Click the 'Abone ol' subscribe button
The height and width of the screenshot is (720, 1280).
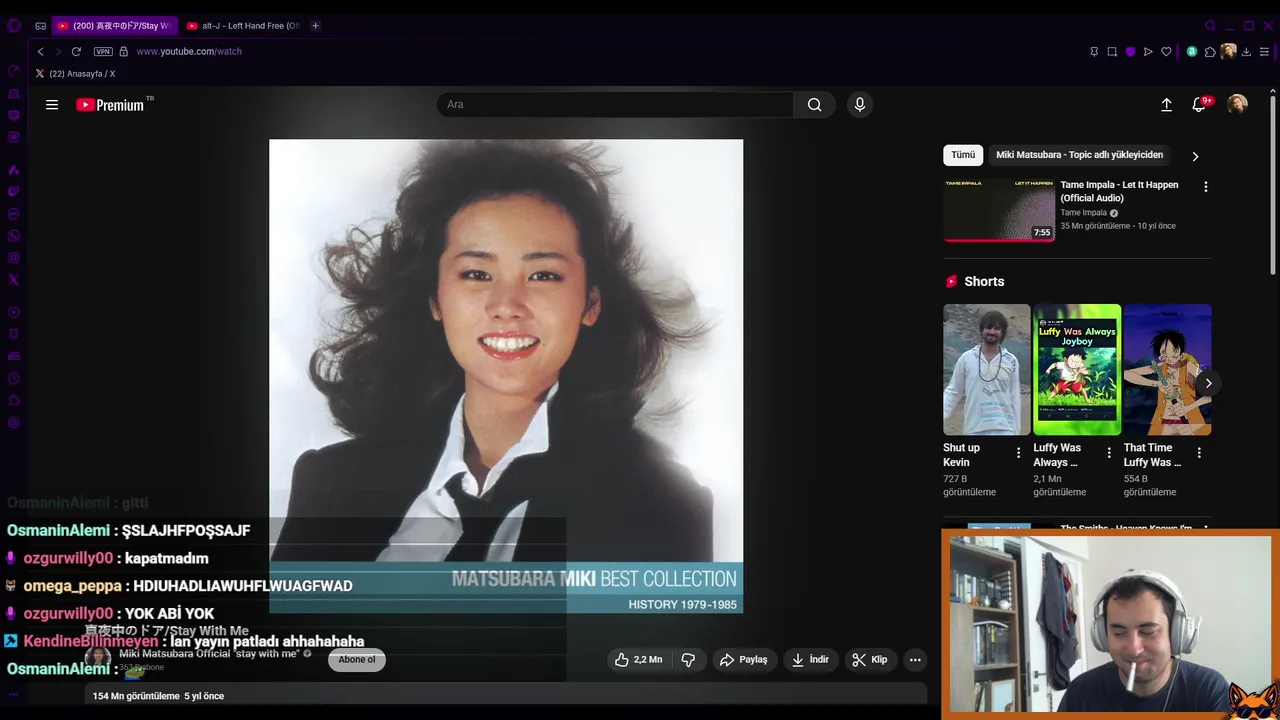pos(357,660)
